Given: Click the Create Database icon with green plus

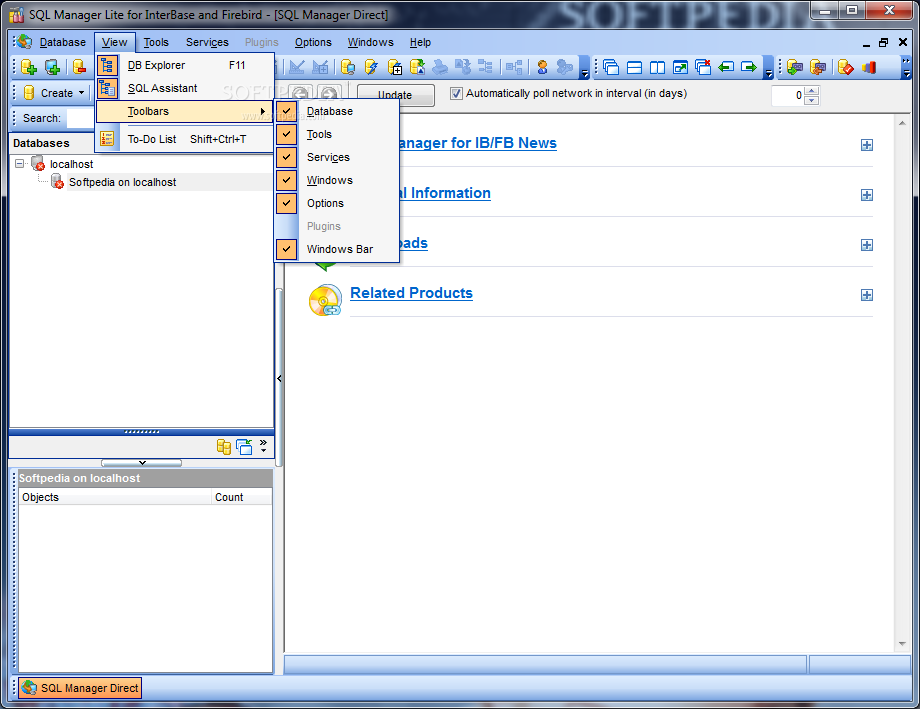Looking at the screenshot, I should click(x=28, y=67).
